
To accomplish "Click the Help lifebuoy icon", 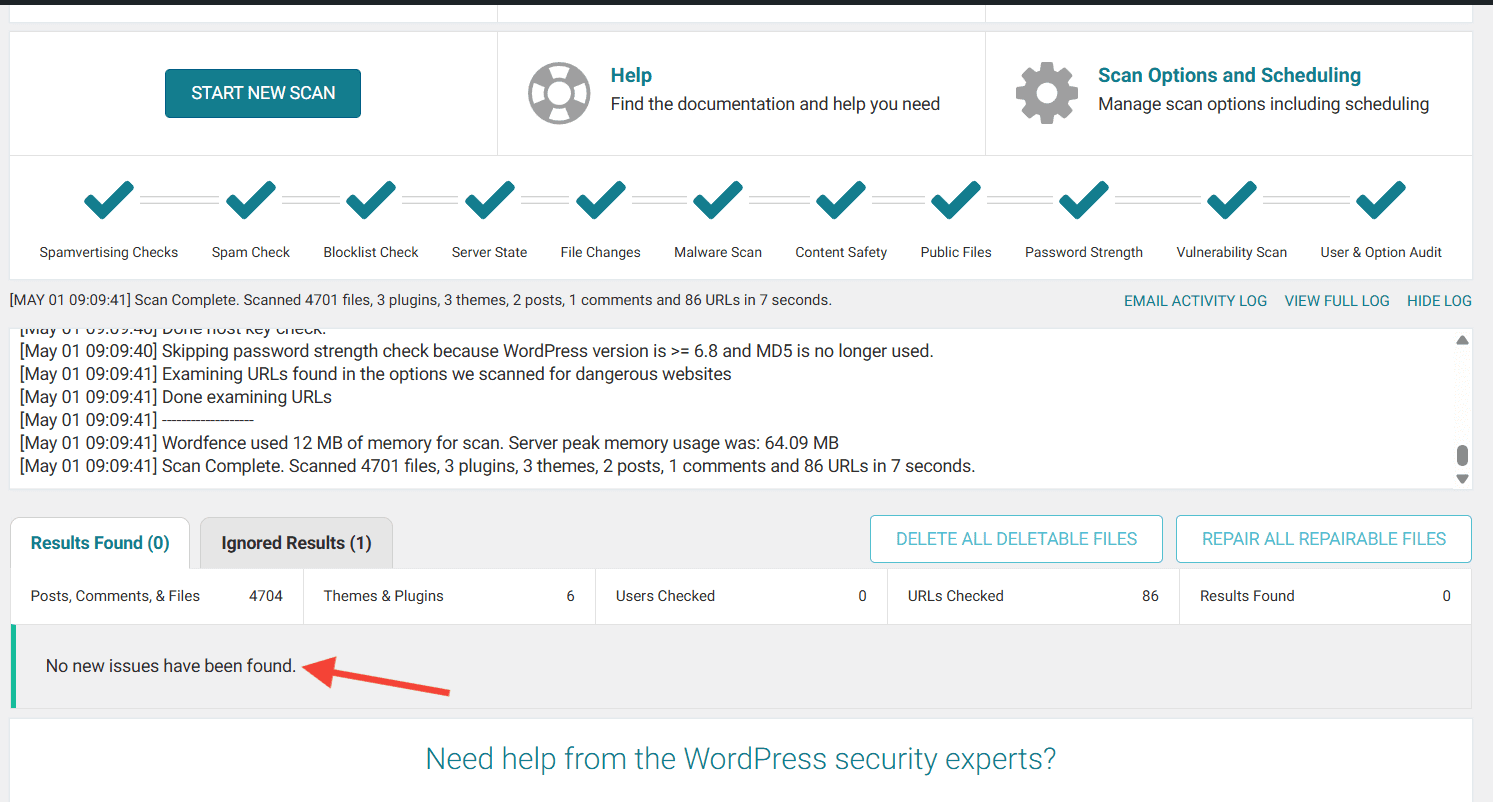I will click(559, 93).
